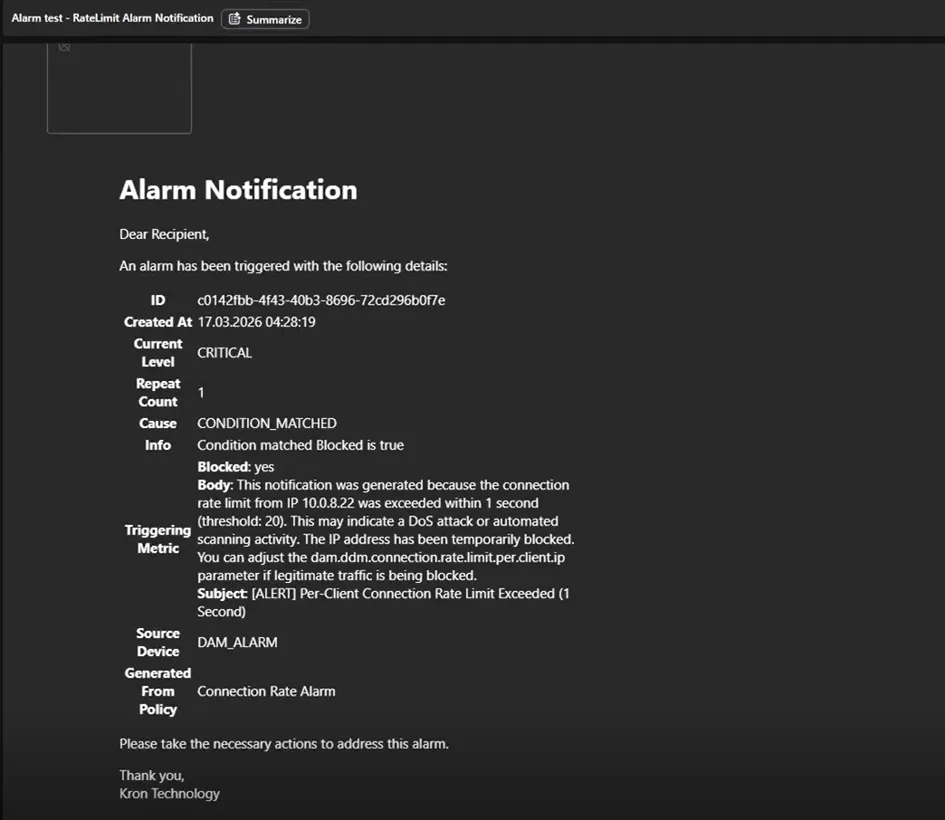Click the DAM_ALARM source device value
Image resolution: width=945 pixels, height=820 pixels.
tap(237, 642)
